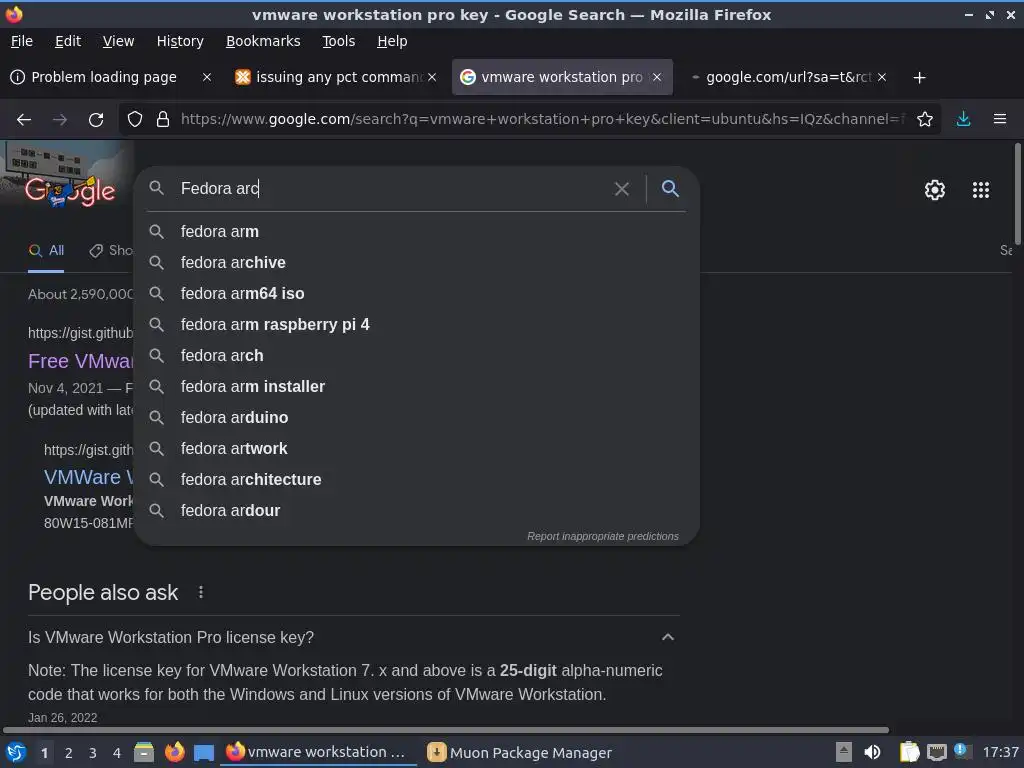Switch to virtual desktop 4
This screenshot has width=1024, height=768.
(x=117, y=753)
